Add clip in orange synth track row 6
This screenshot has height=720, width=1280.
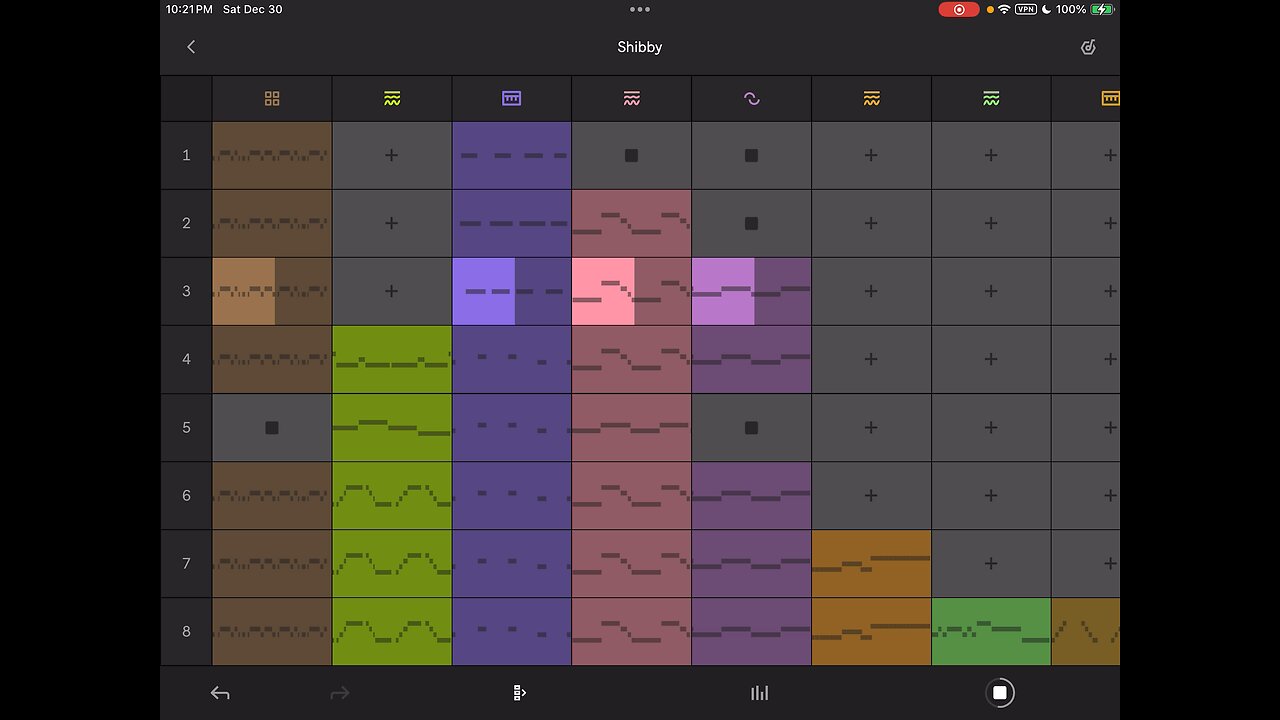pos(872,495)
